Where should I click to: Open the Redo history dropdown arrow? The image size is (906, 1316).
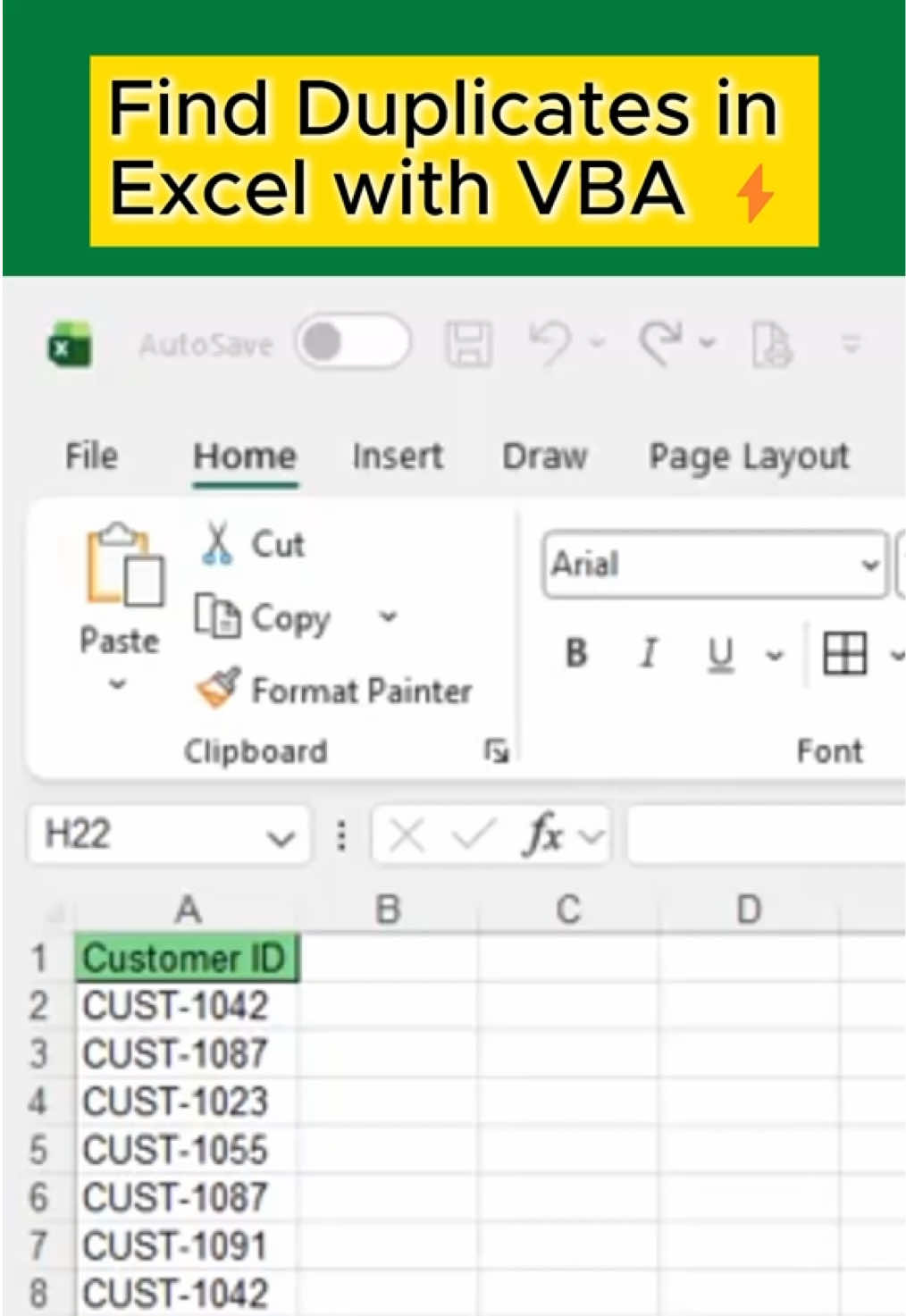[708, 342]
